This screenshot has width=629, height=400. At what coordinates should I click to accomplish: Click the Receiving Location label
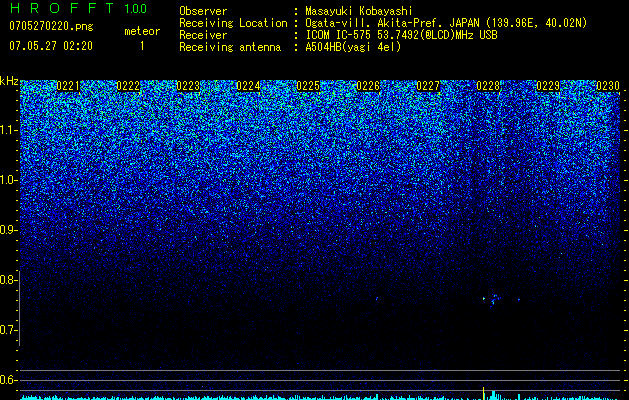coord(233,23)
